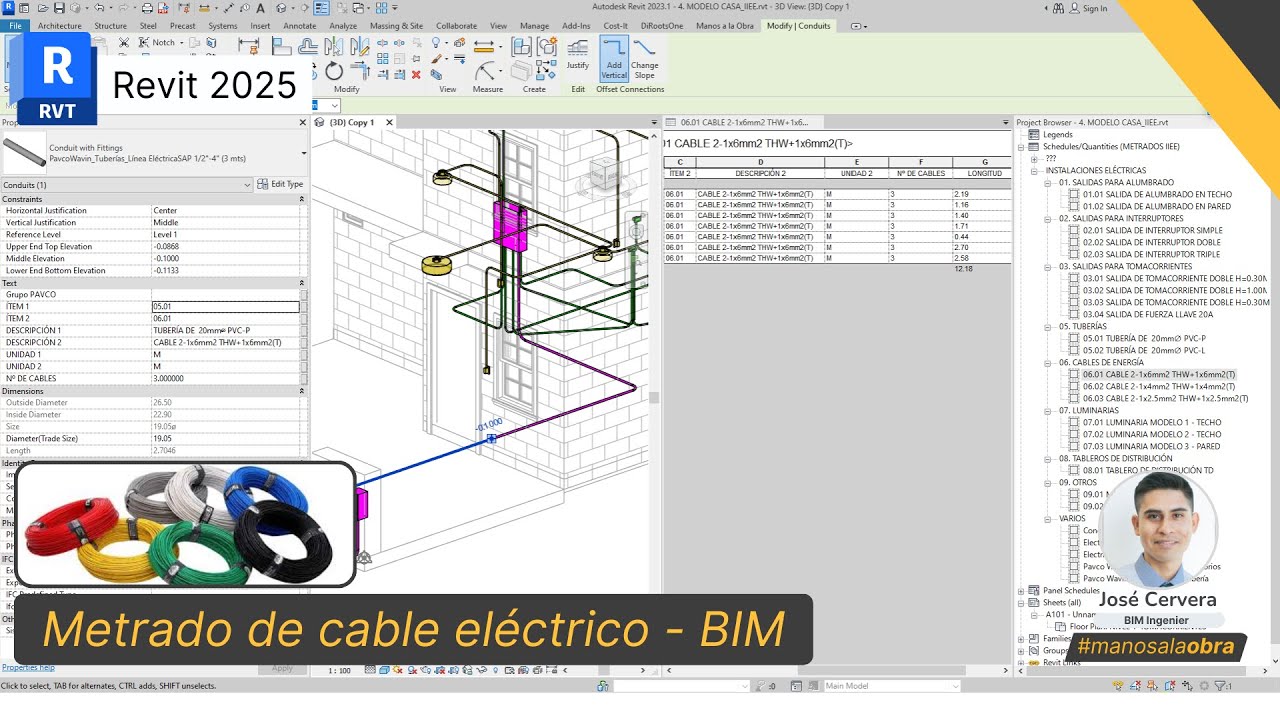Open the Annotate ribbon tab
The image size is (1280, 720).
(300, 25)
